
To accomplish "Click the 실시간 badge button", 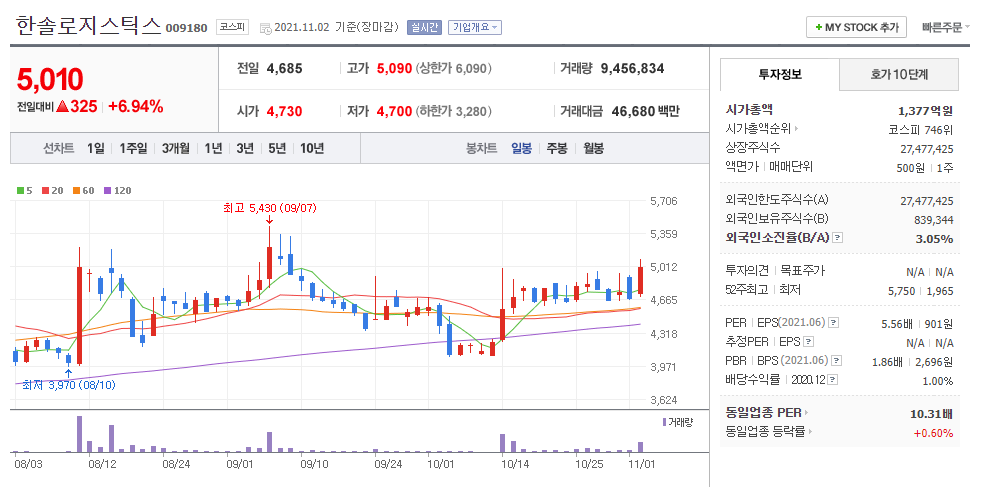I will [424, 27].
